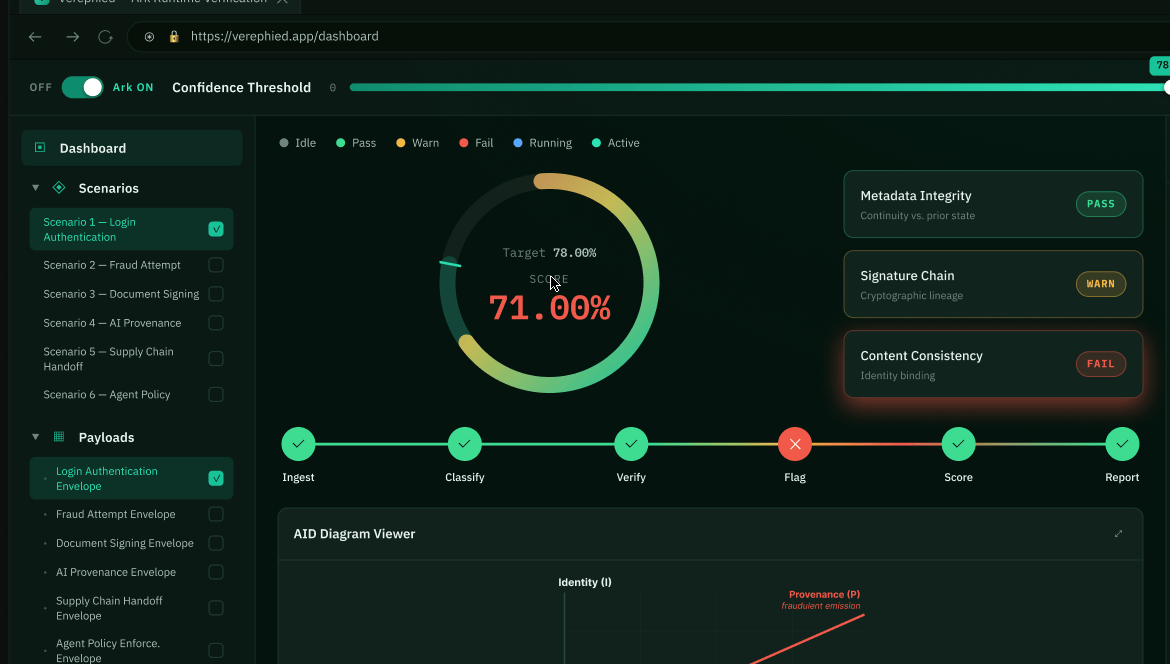1170x664 pixels.
Task: Click the Identity (I) axis label
Action: (x=585, y=582)
